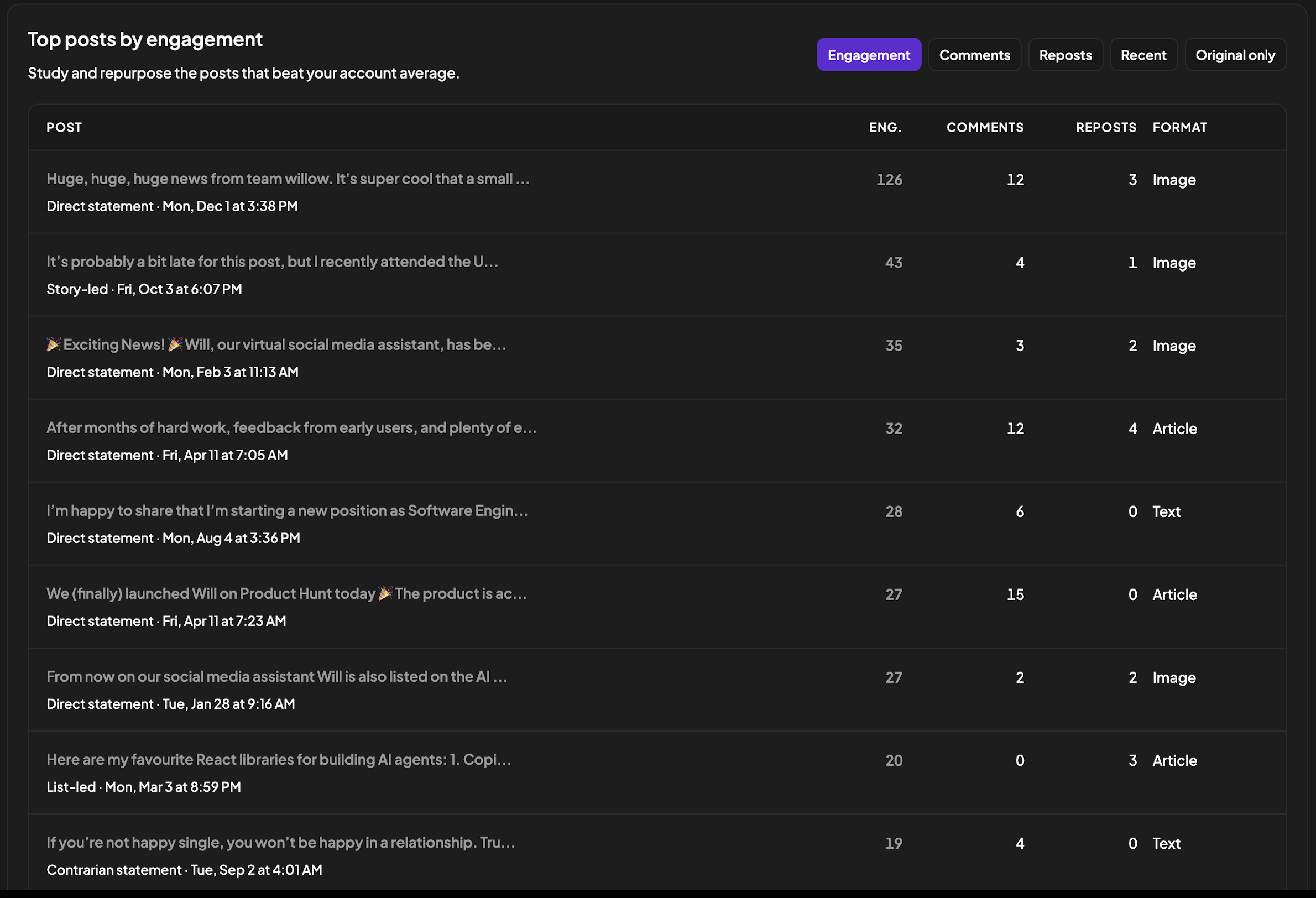Sort posts by Reposts
This screenshot has width=1316, height=898.
tap(1065, 55)
